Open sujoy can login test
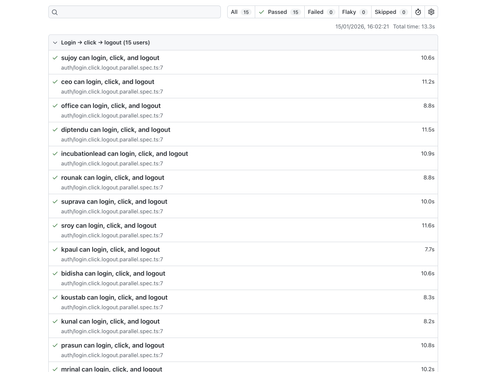 pyautogui.click(x=110, y=58)
